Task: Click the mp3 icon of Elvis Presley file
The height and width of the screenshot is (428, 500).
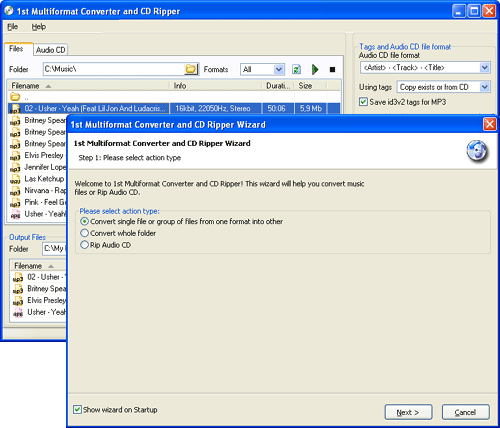Action: 15,156
